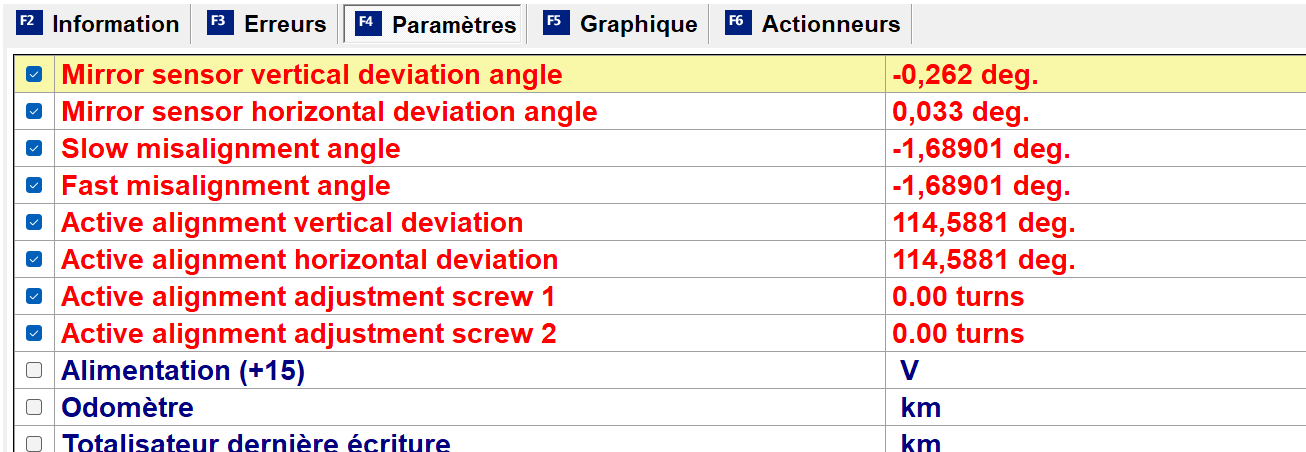Image resolution: width=1306 pixels, height=452 pixels.
Task: Click the F2 key icon
Action: coord(30,23)
